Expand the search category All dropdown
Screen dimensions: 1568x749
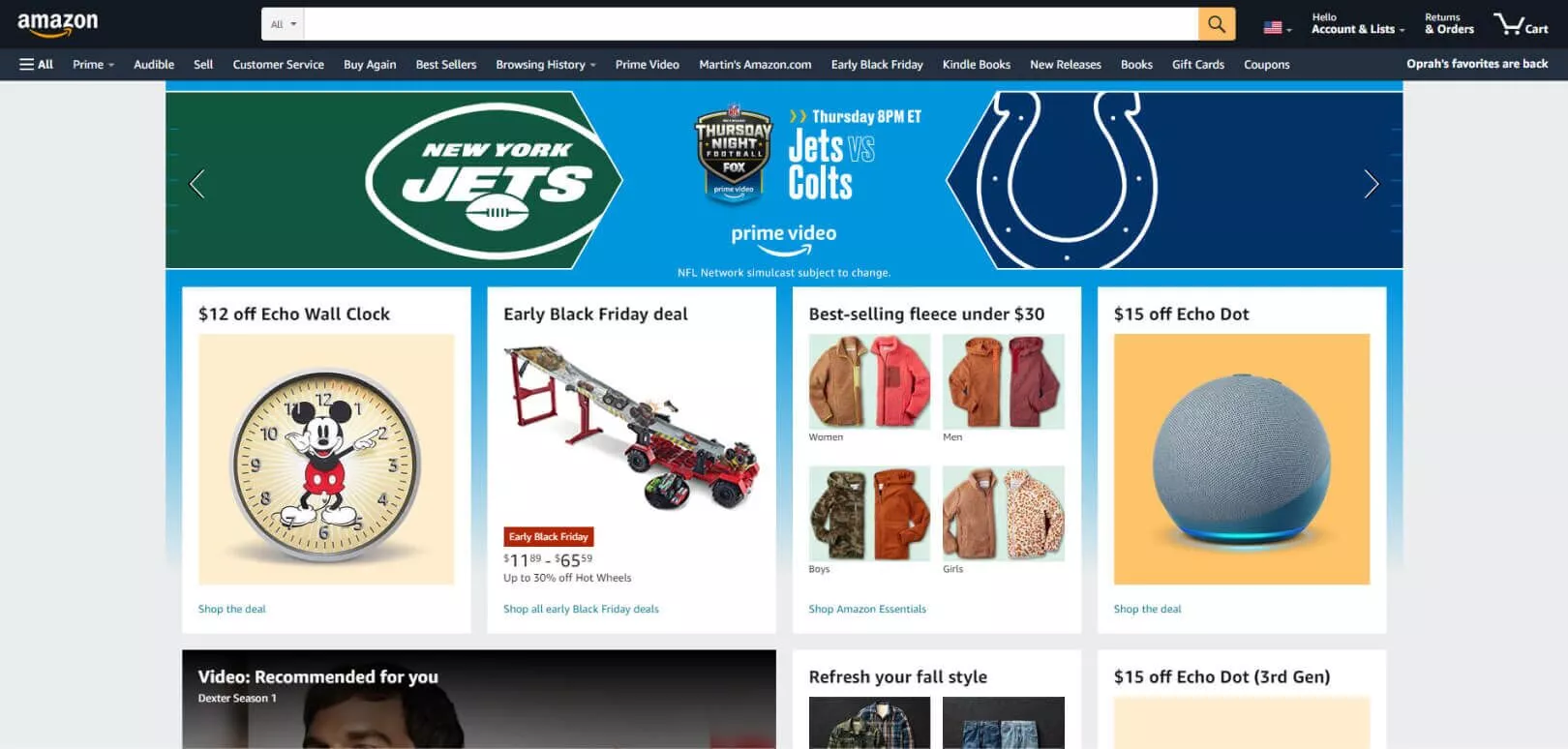[x=283, y=24]
